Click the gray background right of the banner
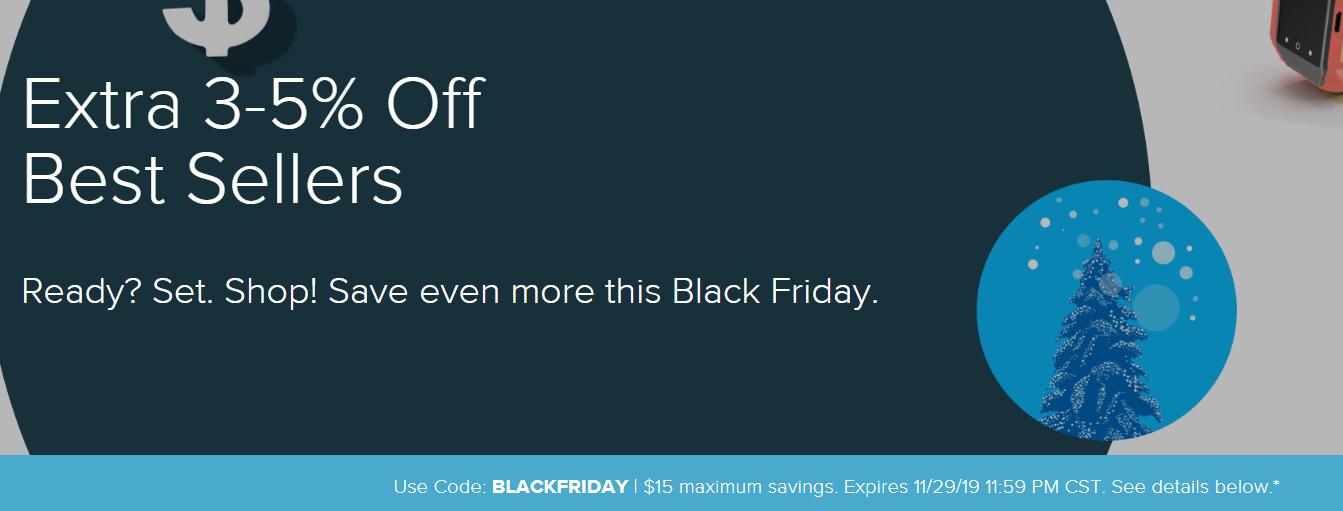The image size is (1343, 511). click(x=1280, y=300)
